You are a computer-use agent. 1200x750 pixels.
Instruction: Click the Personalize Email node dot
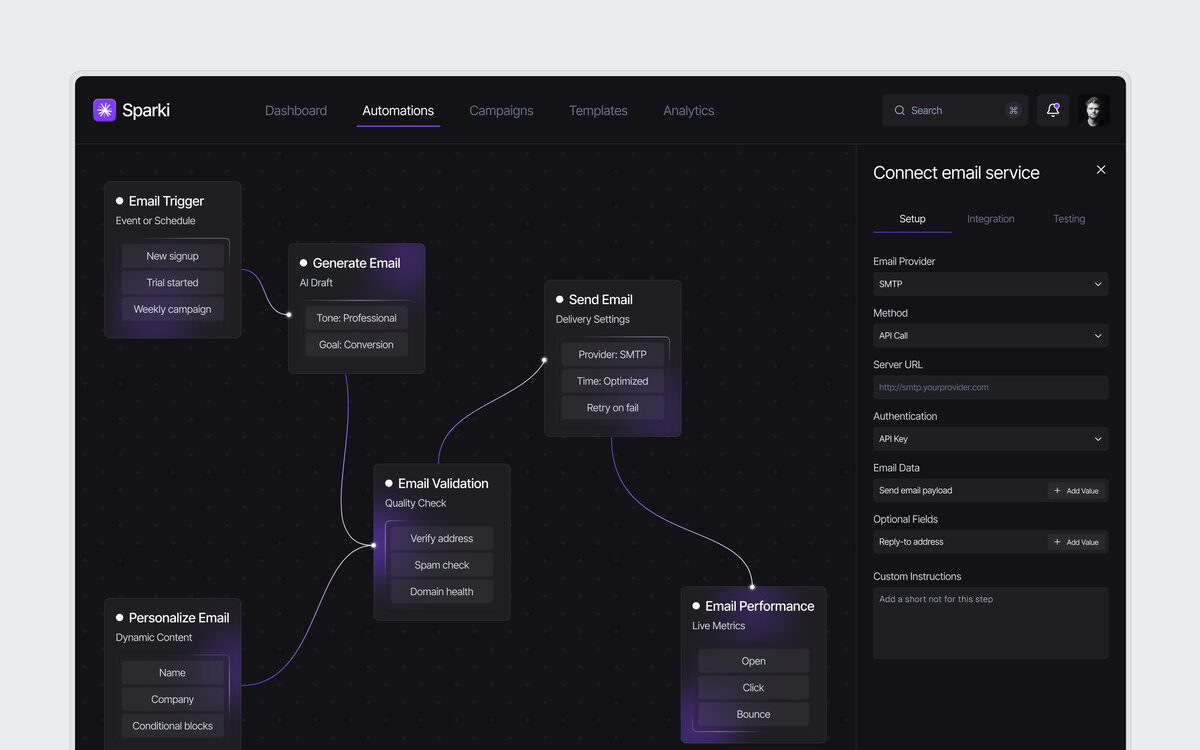coord(120,618)
